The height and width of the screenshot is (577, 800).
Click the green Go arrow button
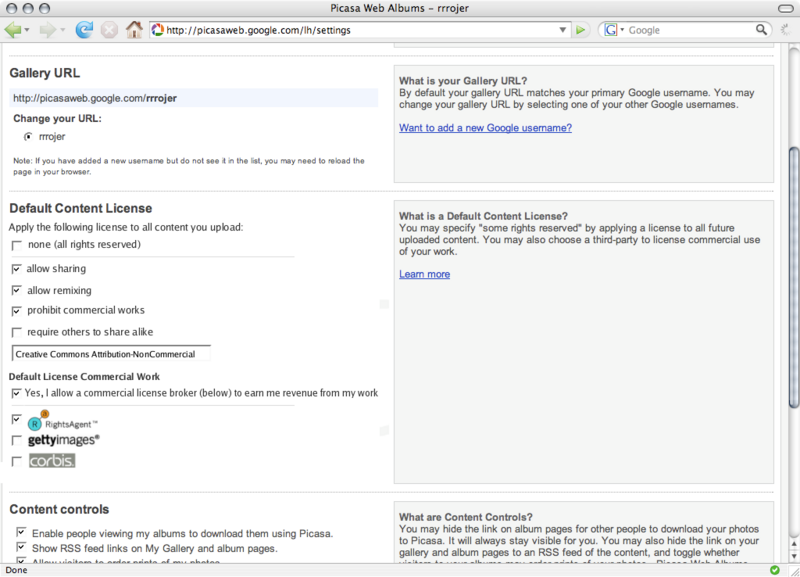(x=580, y=30)
